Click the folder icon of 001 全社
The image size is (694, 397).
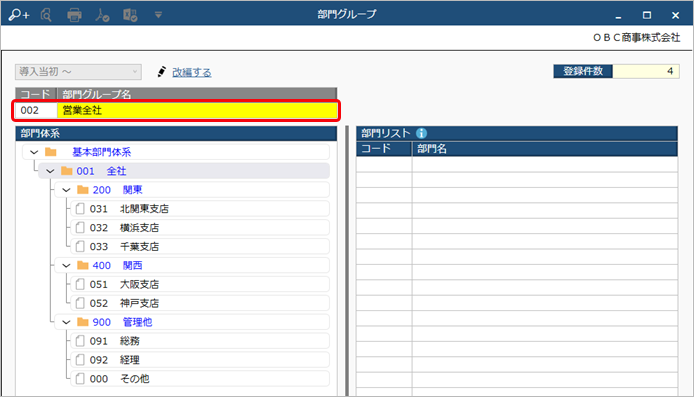click(x=67, y=171)
